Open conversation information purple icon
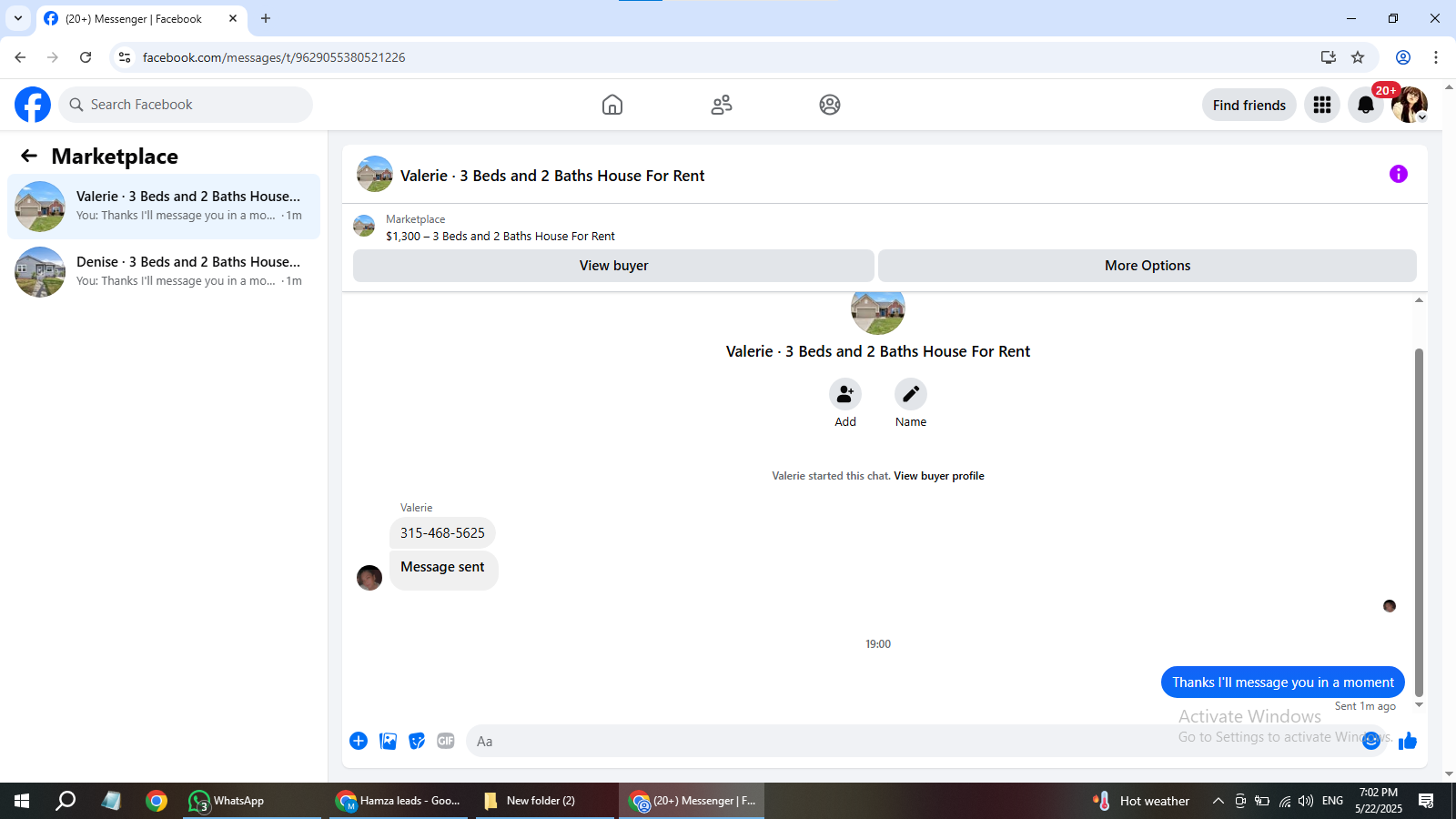Image resolution: width=1456 pixels, height=819 pixels. pyautogui.click(x=1399, y=174)
